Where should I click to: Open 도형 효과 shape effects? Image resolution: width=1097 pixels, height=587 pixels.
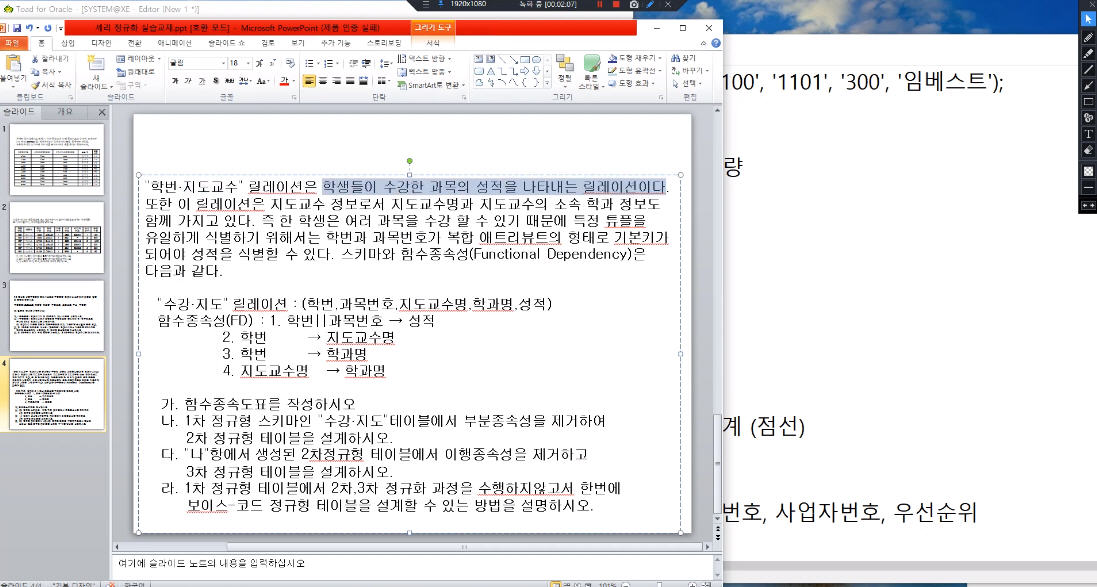pyautogui.click(x=633, y=83)
